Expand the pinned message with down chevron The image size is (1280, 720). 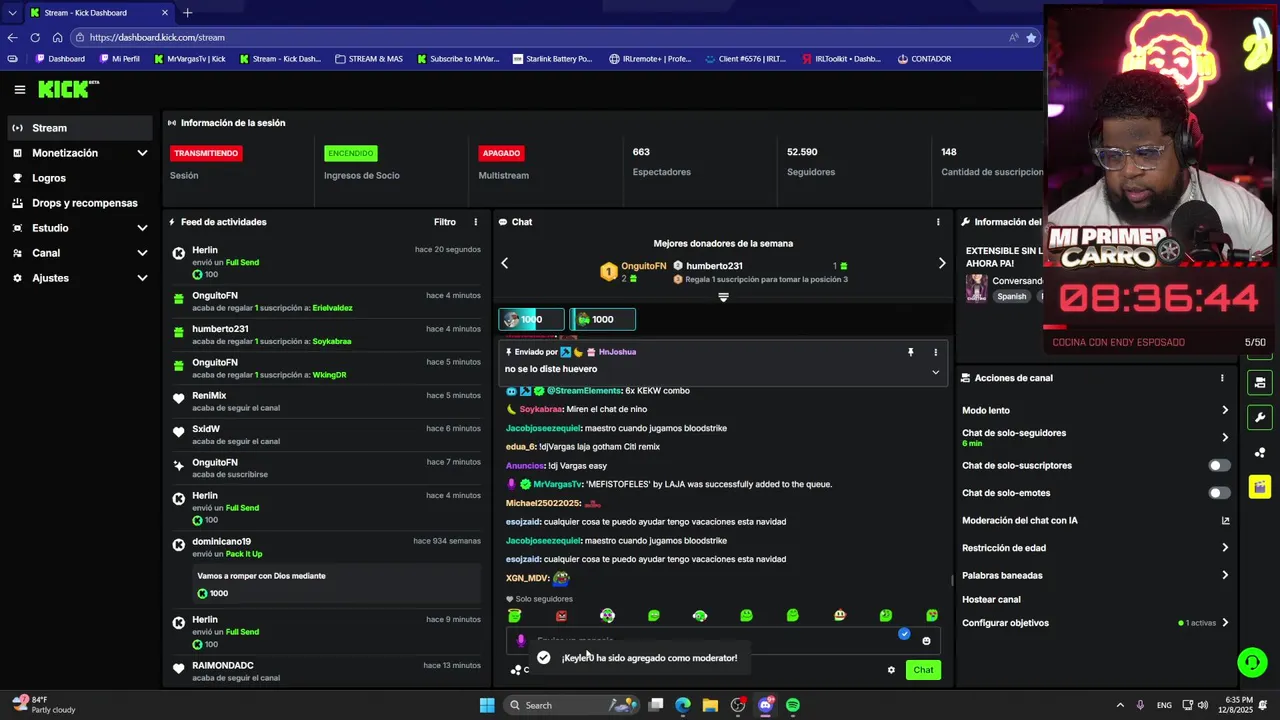(935, 372)
